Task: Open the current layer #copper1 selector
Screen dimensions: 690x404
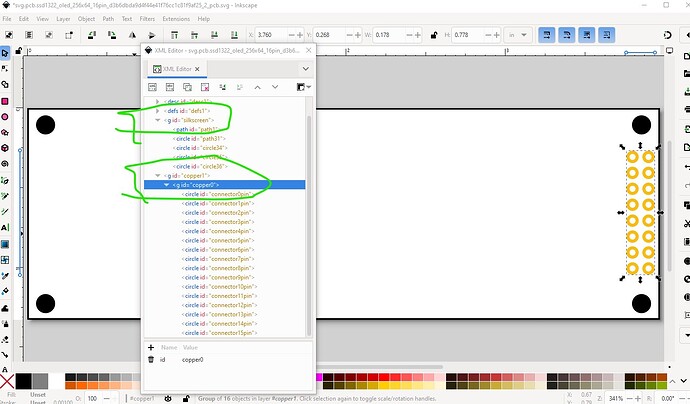Action: tap(142, 398)
